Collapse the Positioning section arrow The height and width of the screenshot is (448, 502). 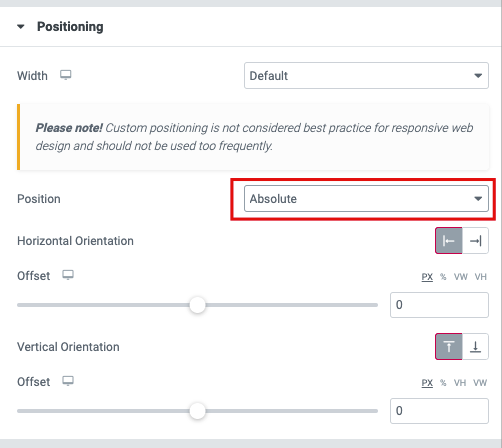[x=21, y=27]
